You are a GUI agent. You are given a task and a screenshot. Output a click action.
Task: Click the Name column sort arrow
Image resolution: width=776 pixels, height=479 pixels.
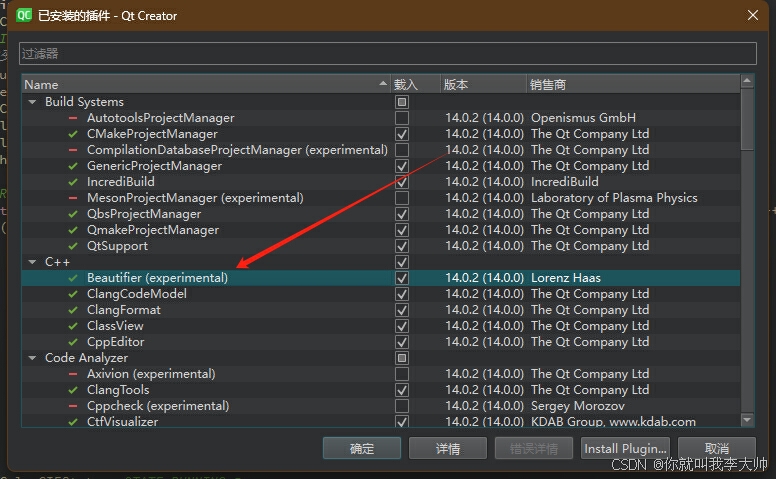pyautogui.click(x=383, y=84)
